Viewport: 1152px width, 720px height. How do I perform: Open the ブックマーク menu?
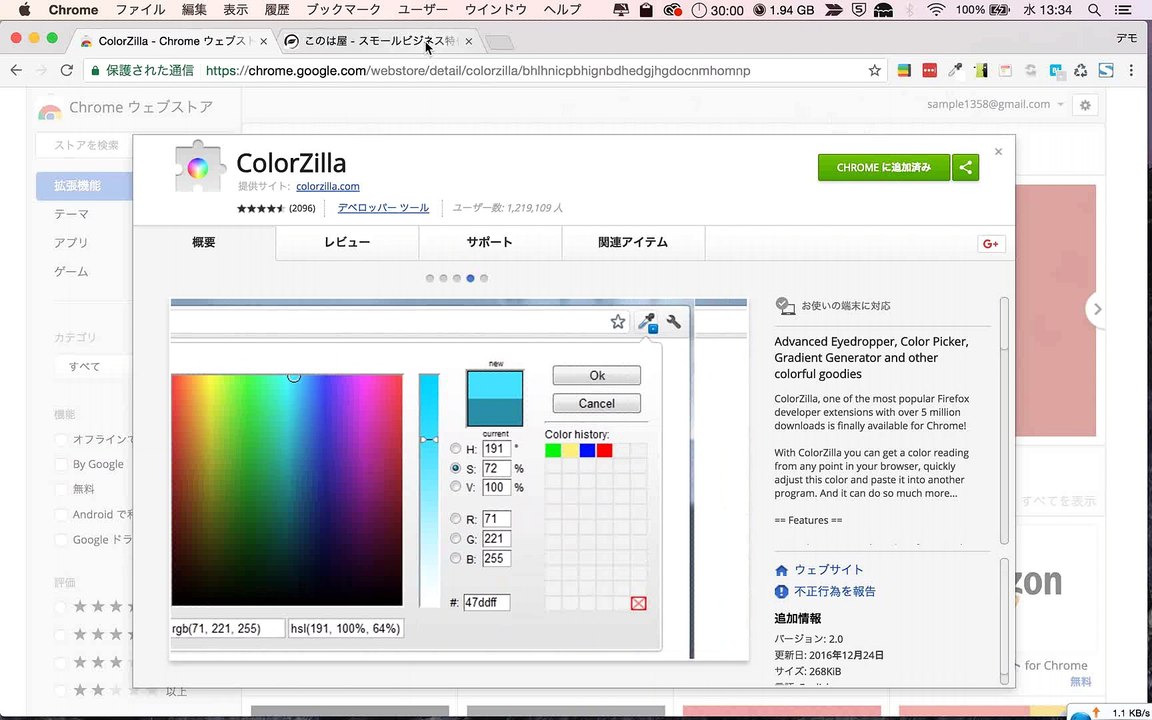pyautogui.click(x=343, y=10)
